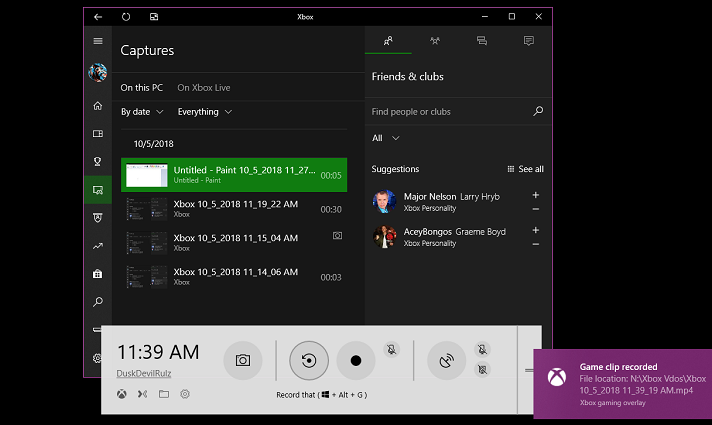The height and width of the screenshot is (425, 712).
Task: Expand the All friends filter dropdown
Action: tap(386, 138)
